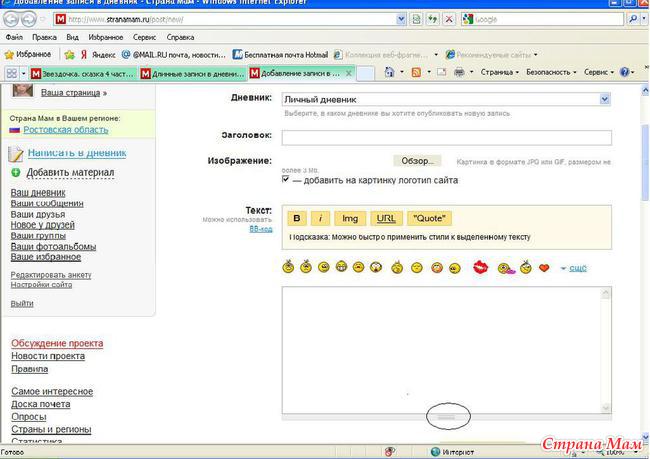Screen dimensions: 650x459
Task: Open the Правка menu
Action: click(45, 37)
